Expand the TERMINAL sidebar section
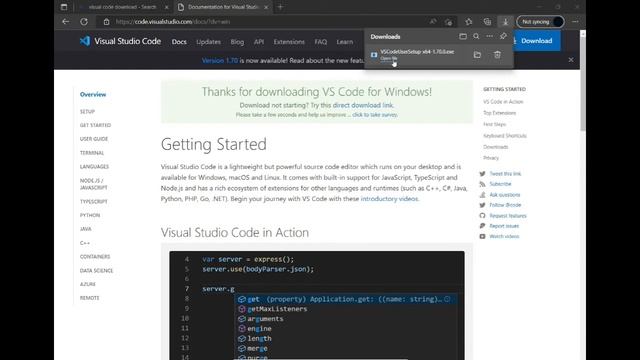Screen dimensions: 640x360 [x=92, y=153]
